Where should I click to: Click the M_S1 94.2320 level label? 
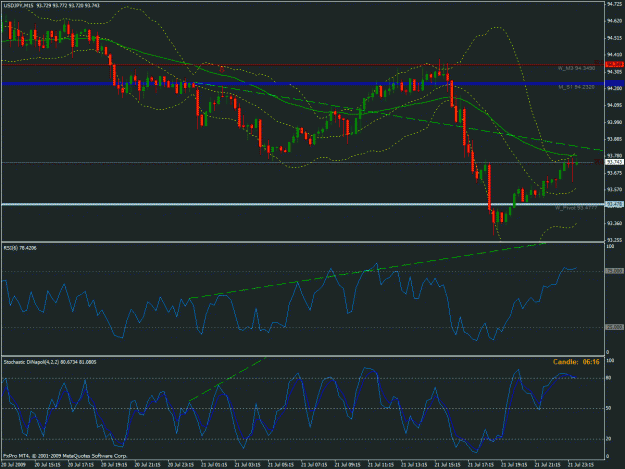(576, 86)
